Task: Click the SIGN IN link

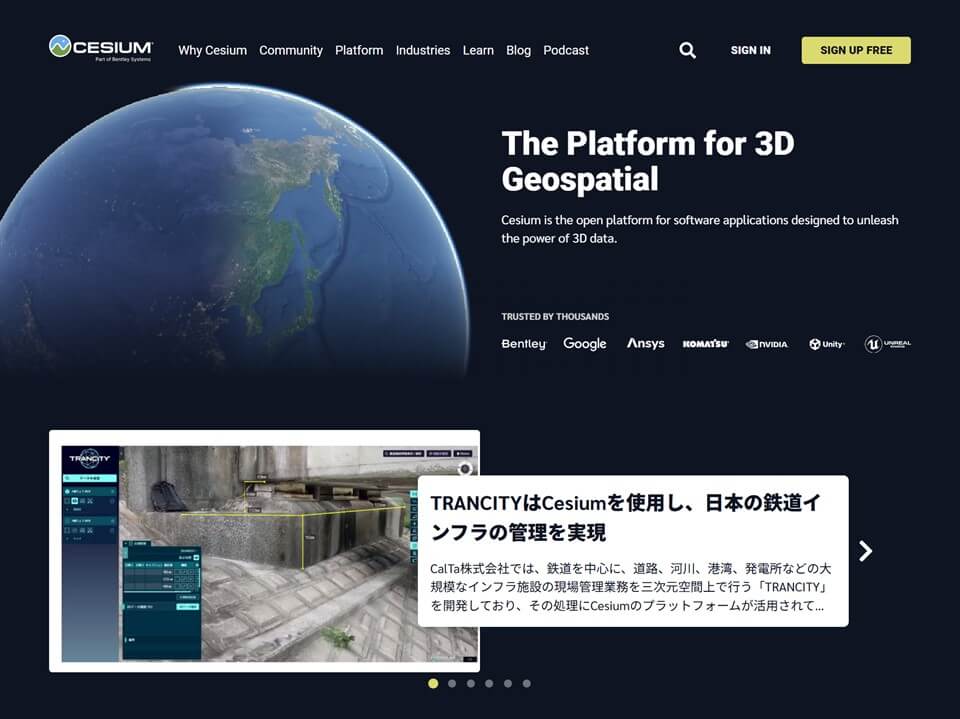Action: tap(750, 50)
